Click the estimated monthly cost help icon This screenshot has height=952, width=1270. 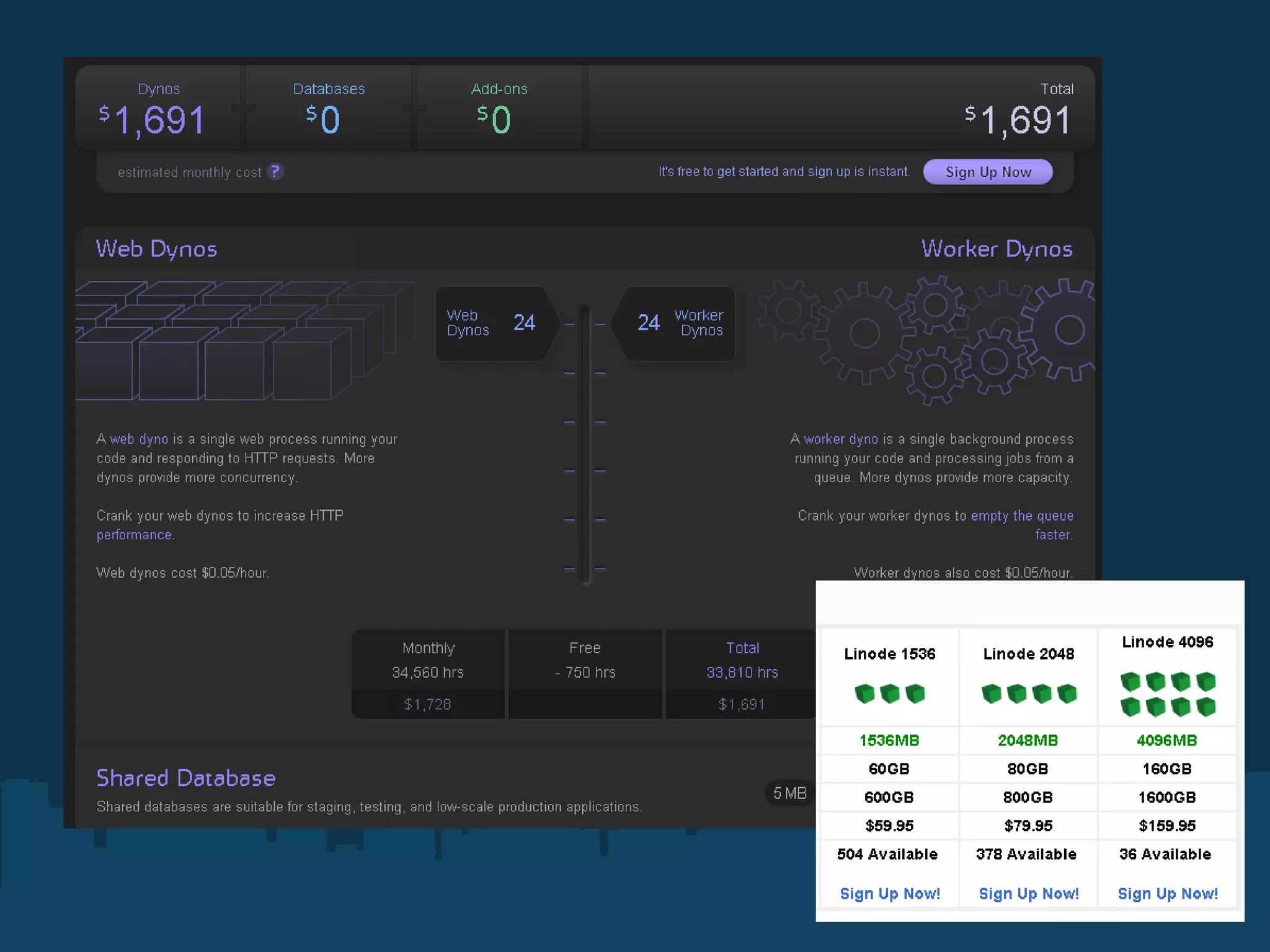click(275, 172)
